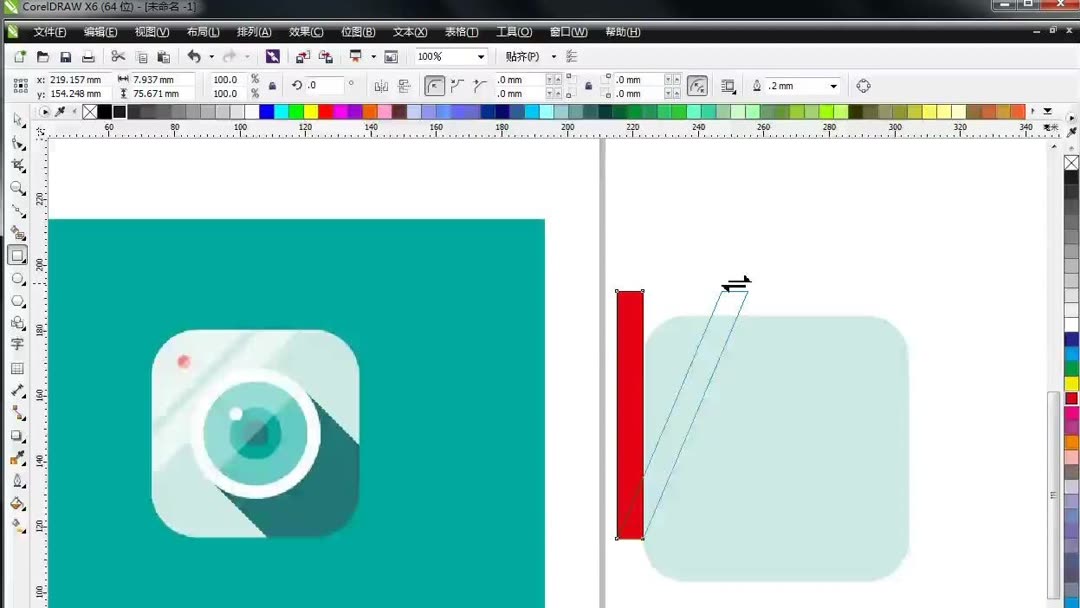Select the Polygon tool
This screenshot has height=608, width=1080.
pos(18,301)
